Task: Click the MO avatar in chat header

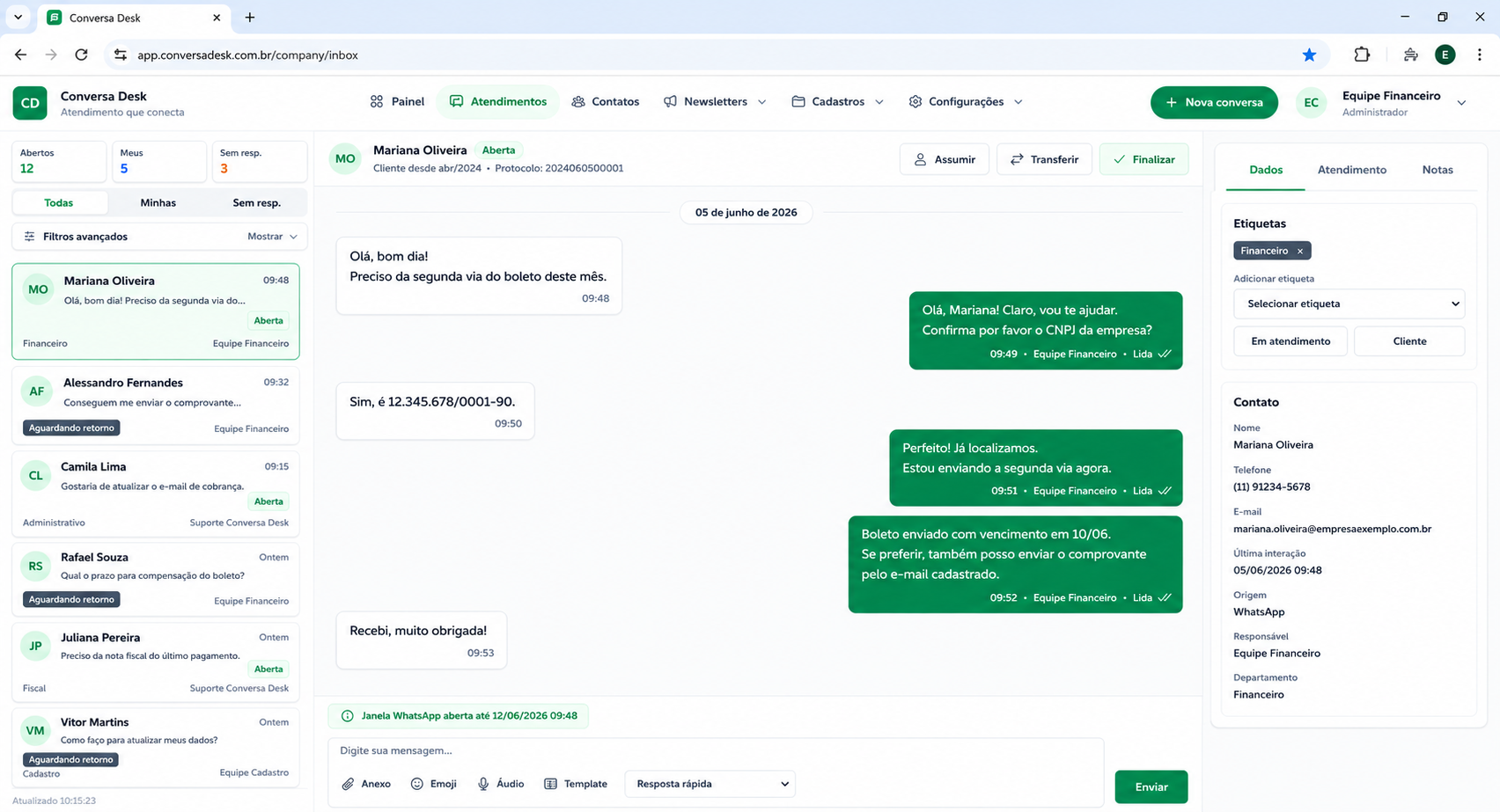Action: [345, 159]
